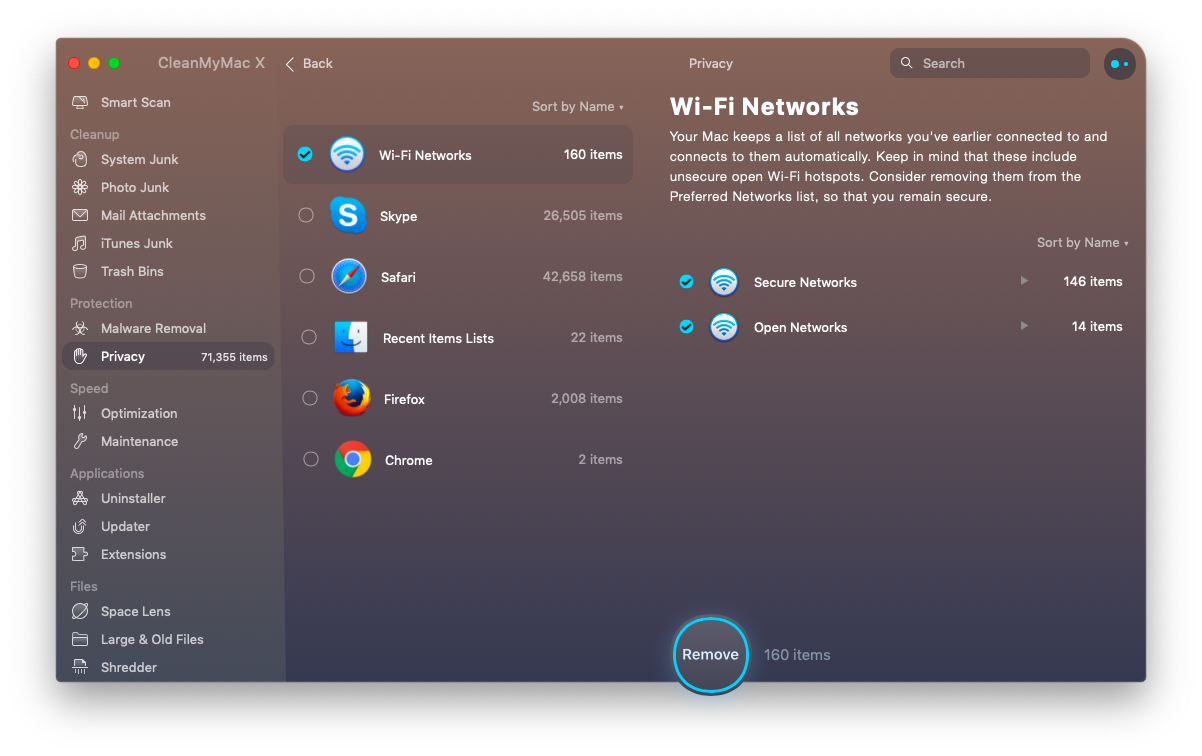Click the Privacy hand icon
1202x756 pixels.
coord(80,356)
